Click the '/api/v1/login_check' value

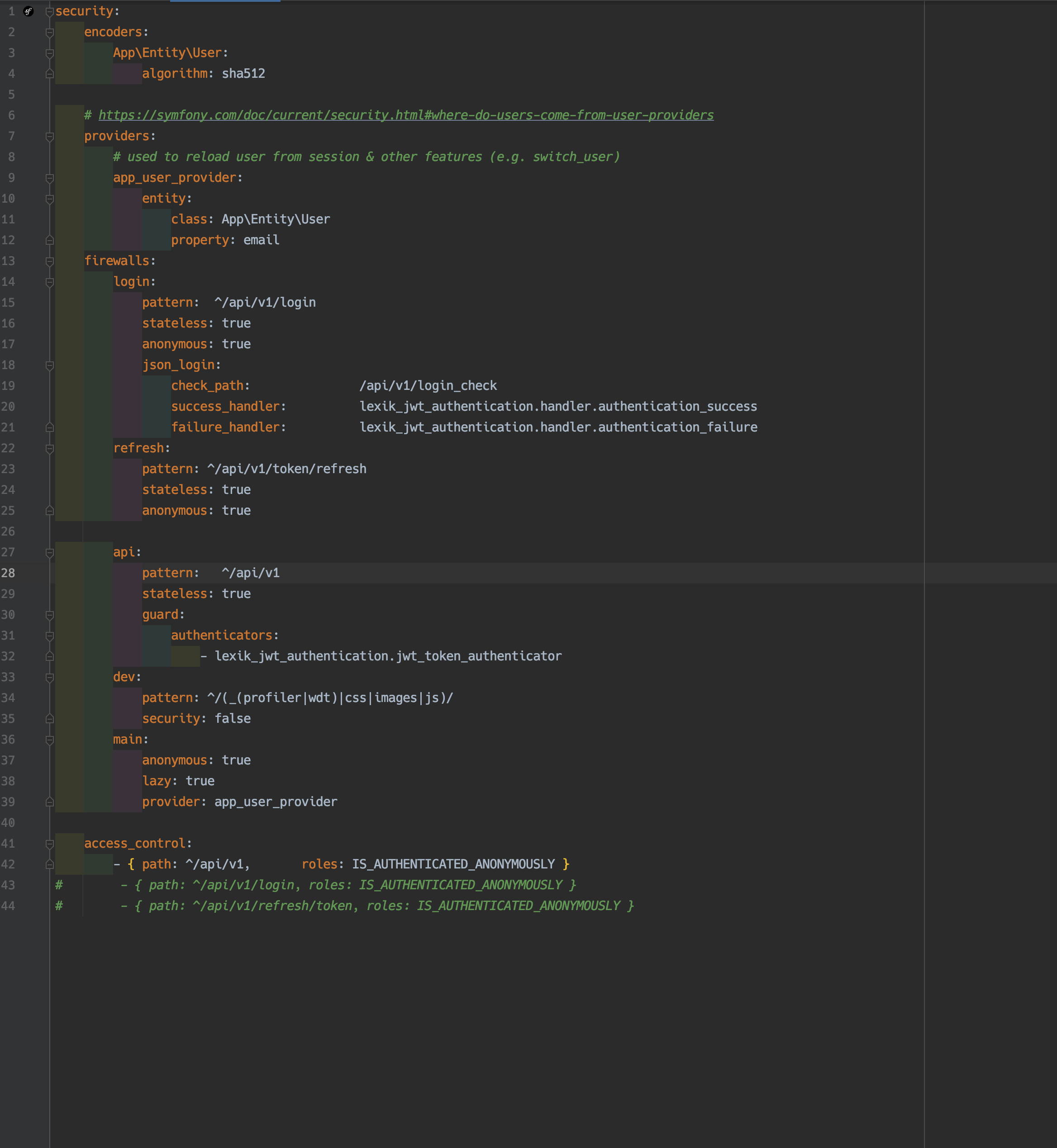click(428, 386)
